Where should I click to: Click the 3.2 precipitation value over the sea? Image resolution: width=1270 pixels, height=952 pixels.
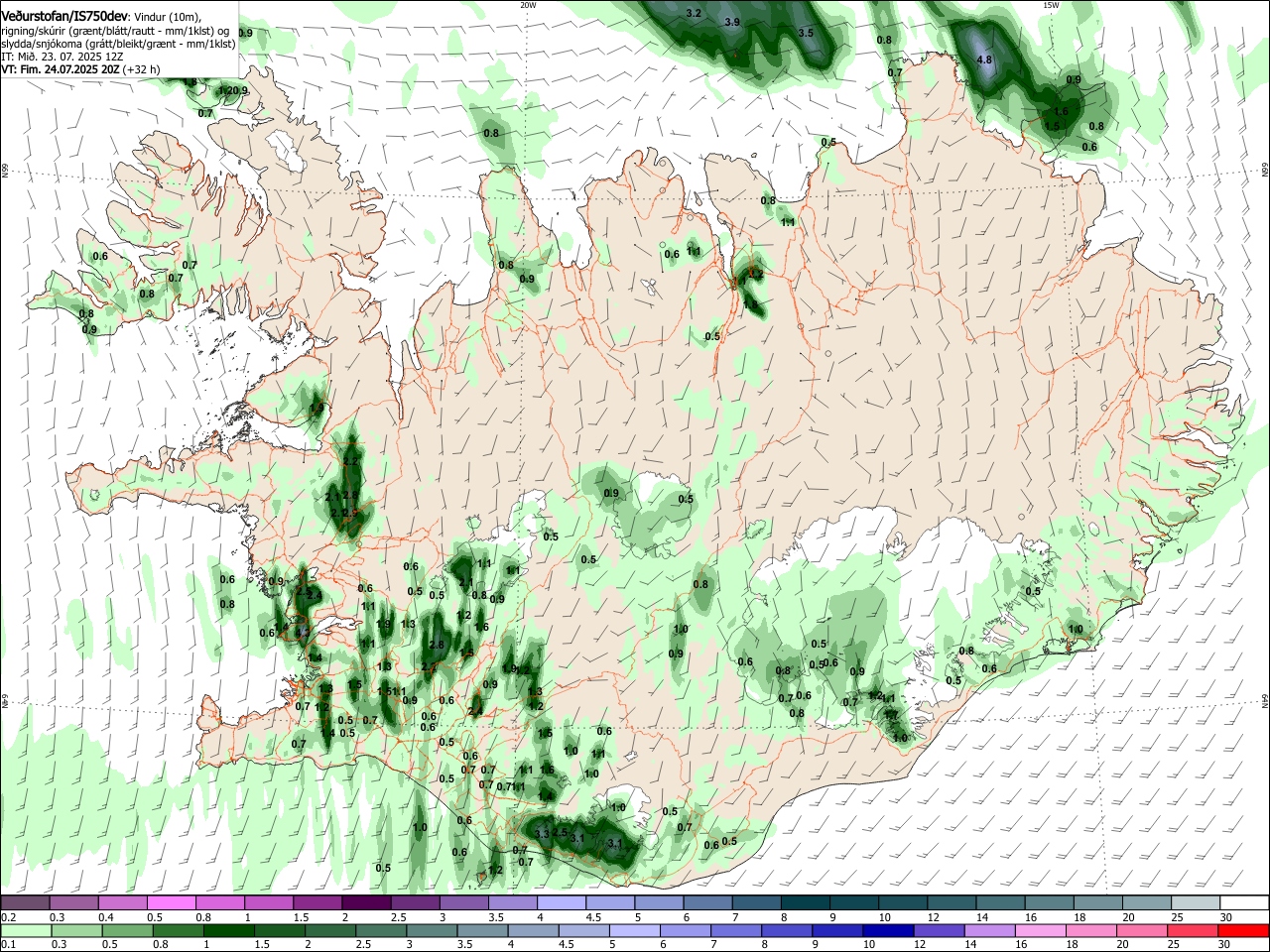pos(694,13)
